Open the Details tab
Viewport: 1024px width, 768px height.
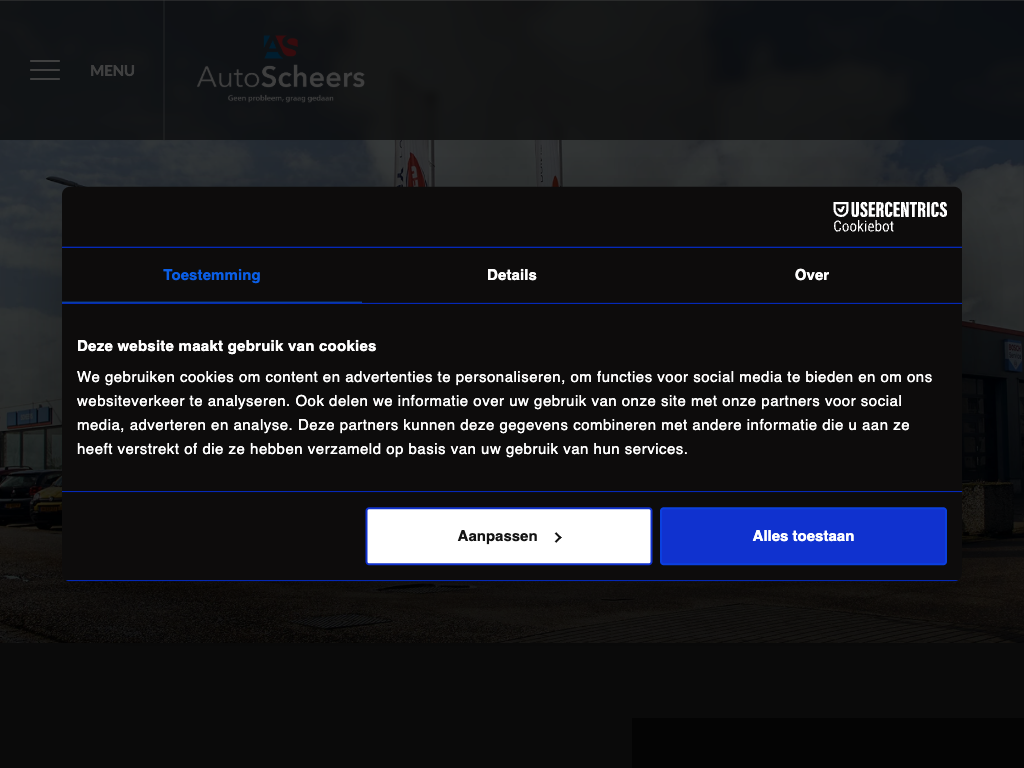[512, 275]
